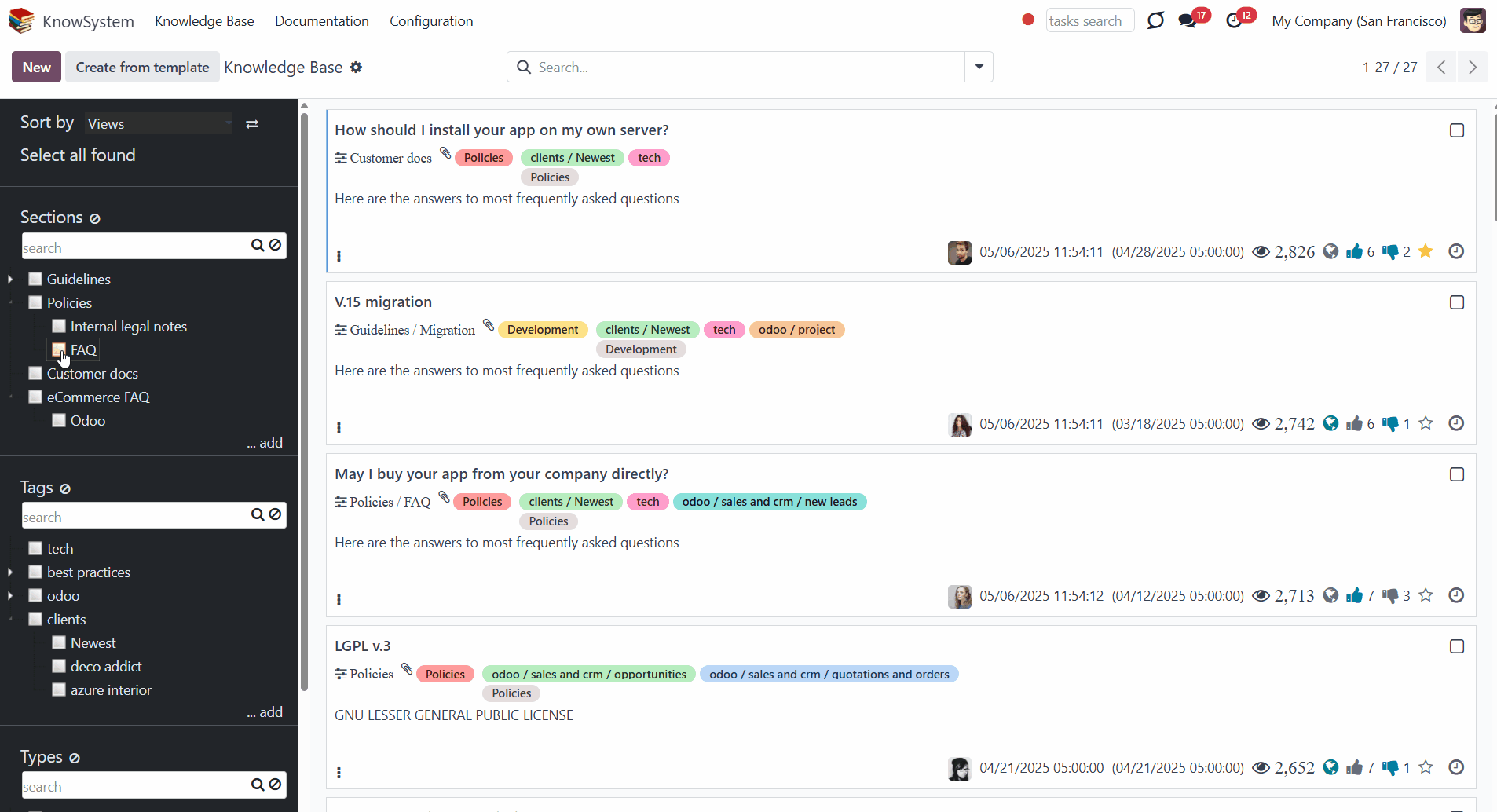
Task: Click Select all found
Action: [x=78, y=155]
